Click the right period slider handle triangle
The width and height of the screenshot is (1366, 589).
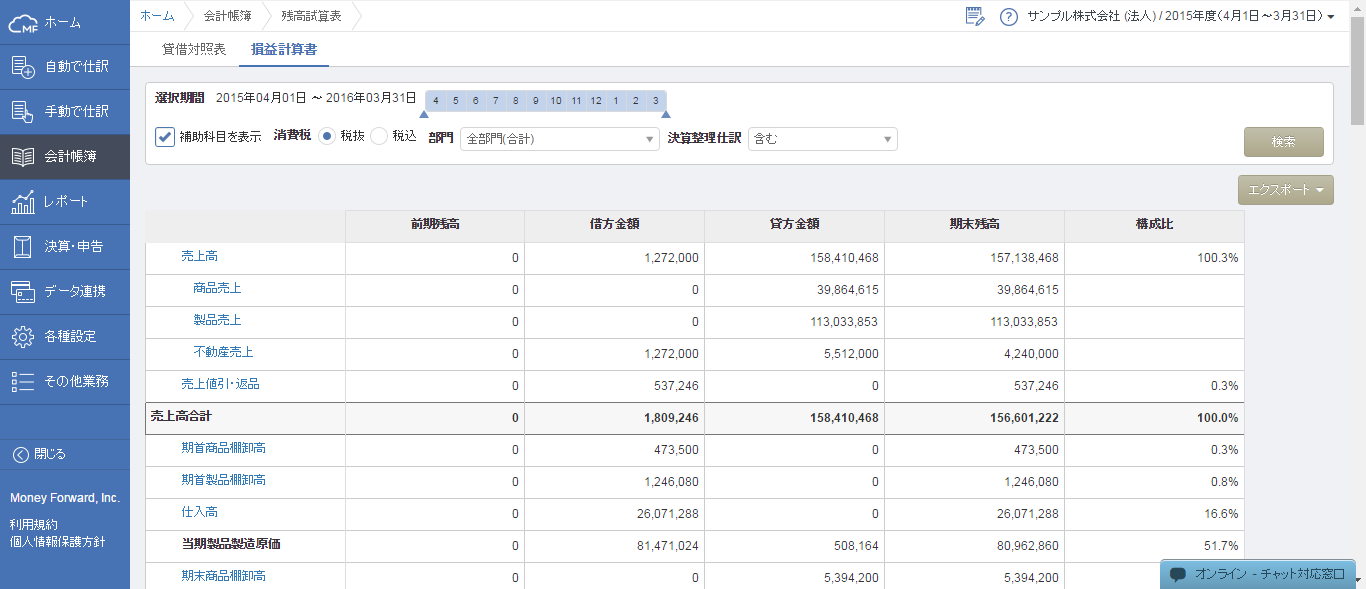coord(666,115)
